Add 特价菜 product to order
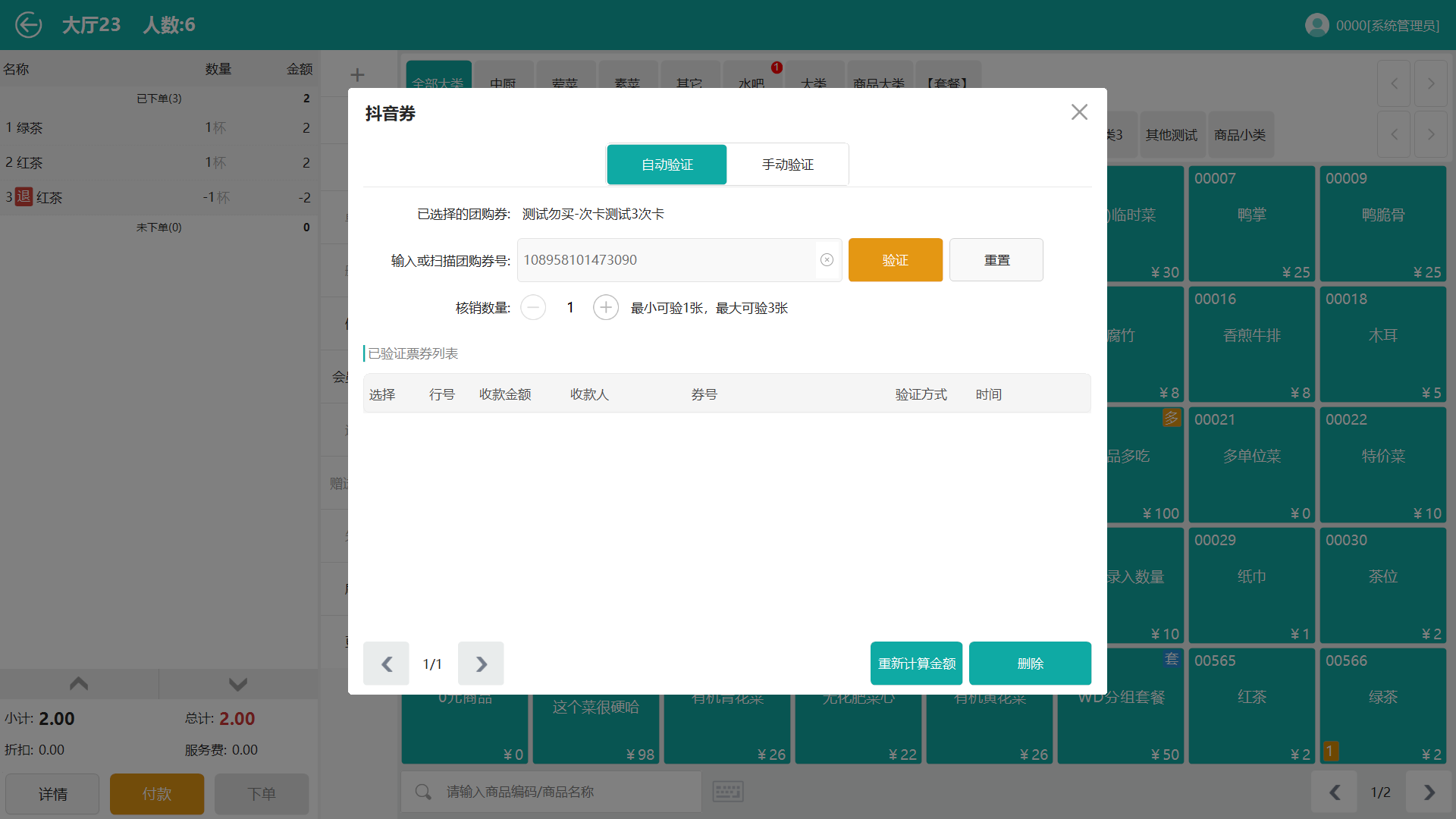This screenshot has width=1456, height=819. tap(1383, 465)
